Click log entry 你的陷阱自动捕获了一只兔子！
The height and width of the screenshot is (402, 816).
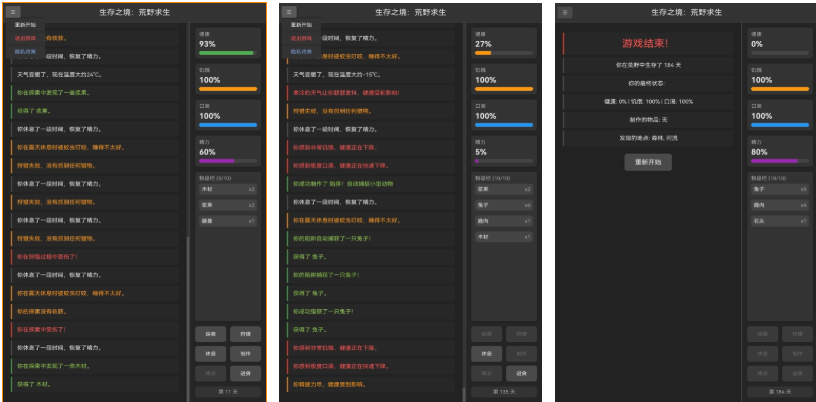point(371,238)
